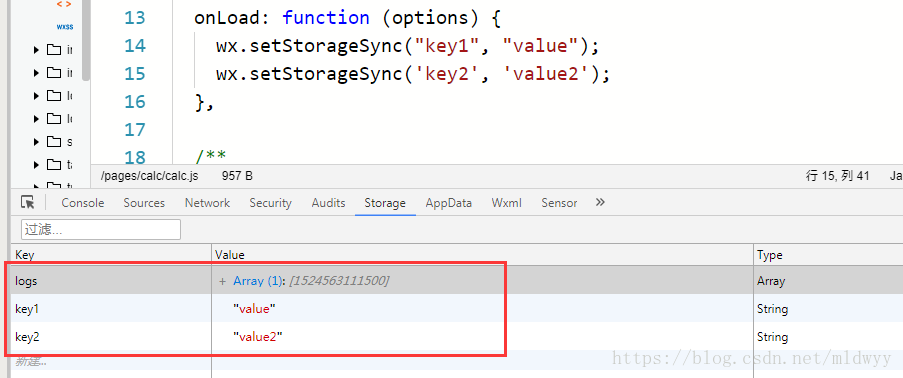Click the Array type cell of logs
The image size is (903, 378).
pos(828,281)
